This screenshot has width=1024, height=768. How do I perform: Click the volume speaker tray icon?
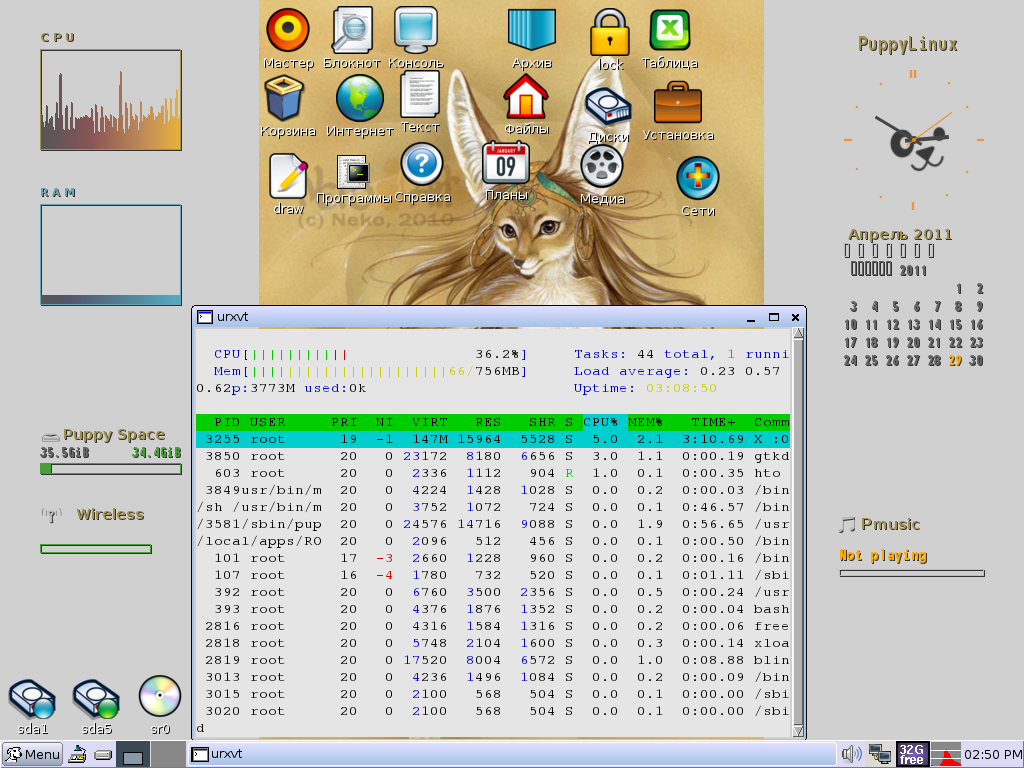852,754
